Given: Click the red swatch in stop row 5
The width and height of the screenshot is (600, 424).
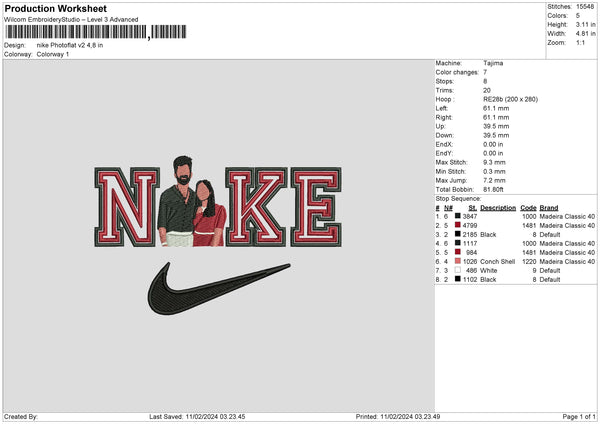Looking at the screenshot, I should pyautogui.click(x=458, y=252).
